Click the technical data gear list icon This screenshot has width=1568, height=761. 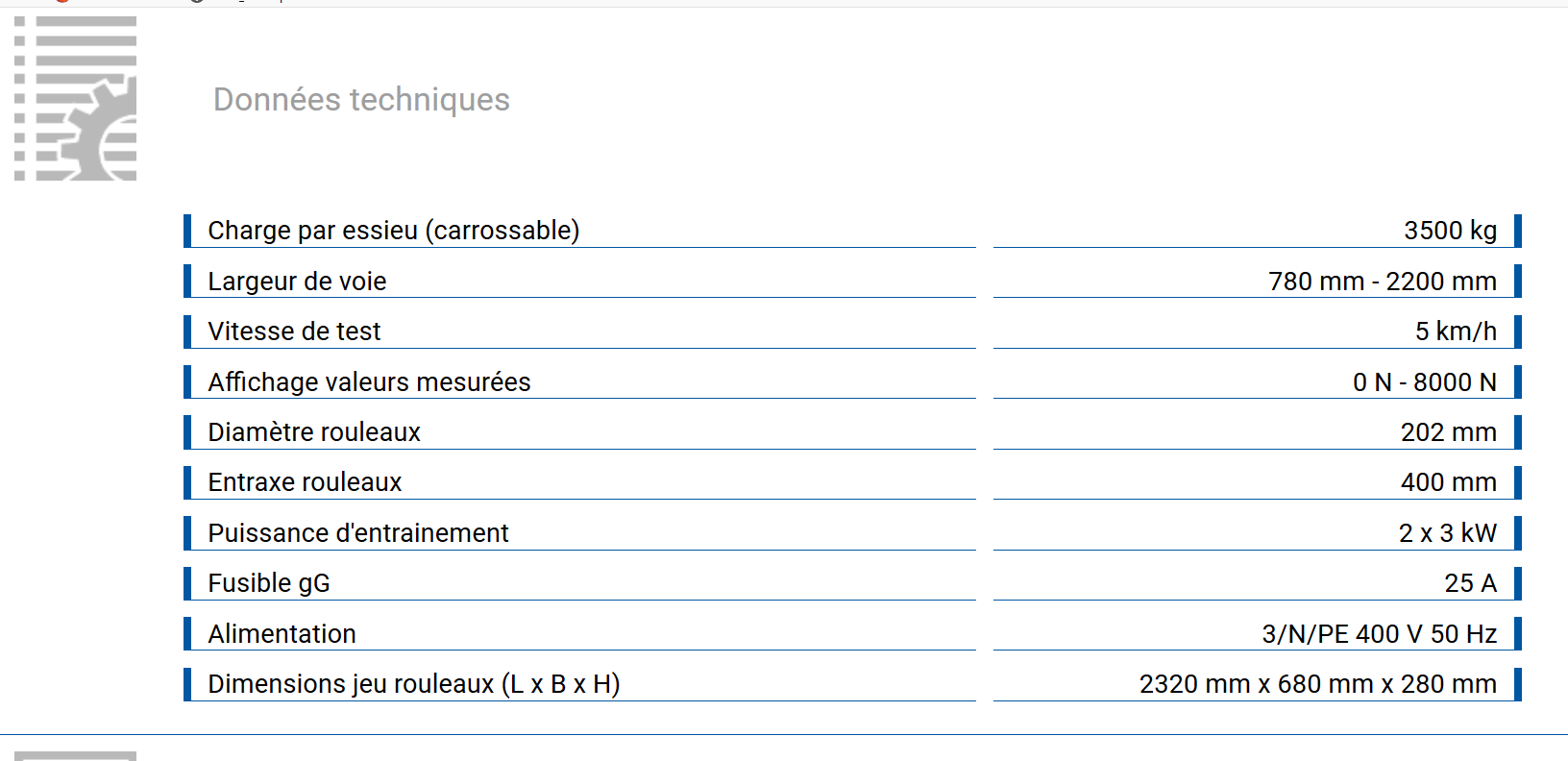point(75,98)
